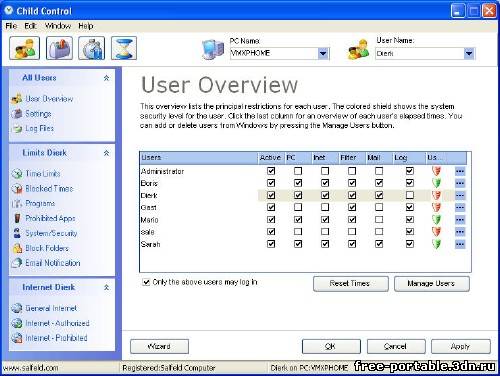This screenshot has height=376, width=500.
Task: Toggle Active checkbox for Administrator
Action: pyautogui.click(x=271, y=171)
